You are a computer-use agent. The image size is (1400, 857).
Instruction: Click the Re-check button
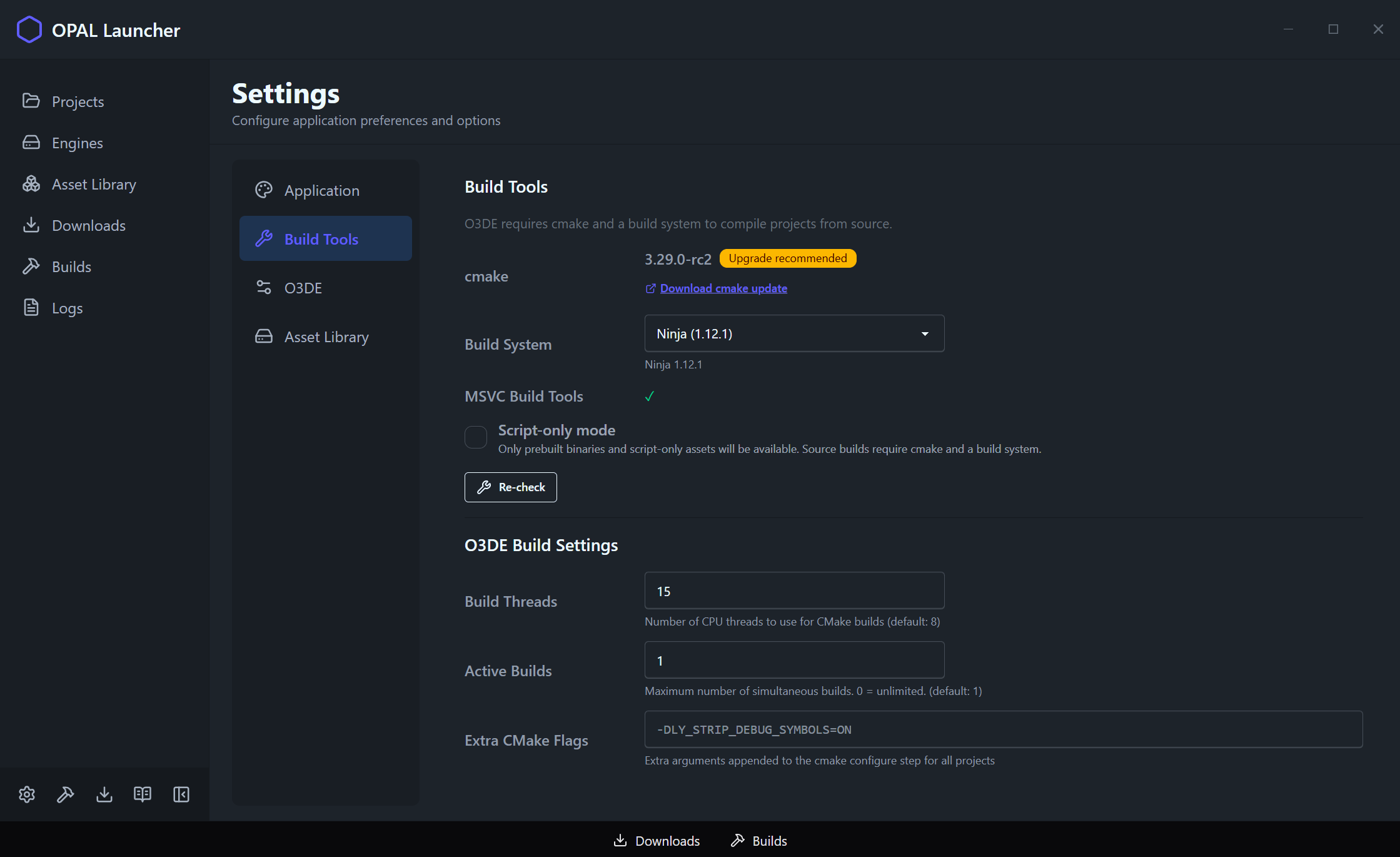coord(511,487)
